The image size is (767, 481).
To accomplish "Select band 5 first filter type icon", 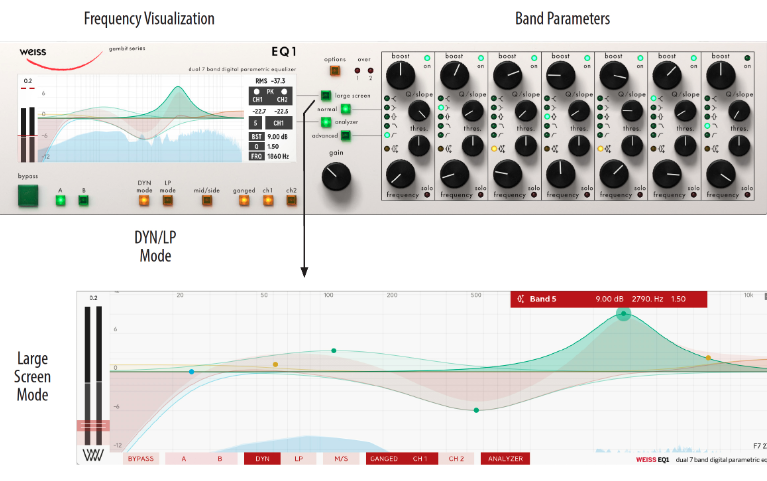I will point(600,98).
